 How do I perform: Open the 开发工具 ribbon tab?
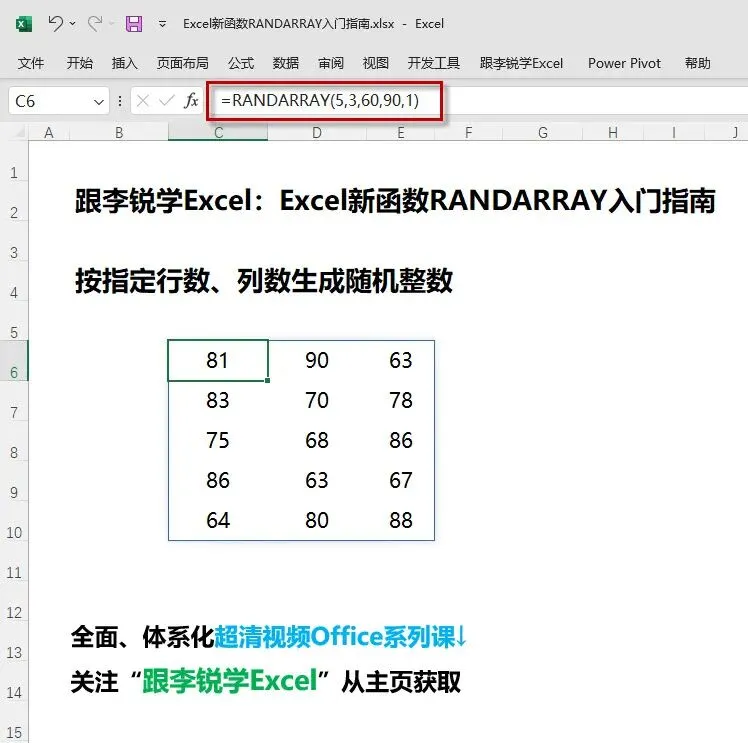point(434,63)
